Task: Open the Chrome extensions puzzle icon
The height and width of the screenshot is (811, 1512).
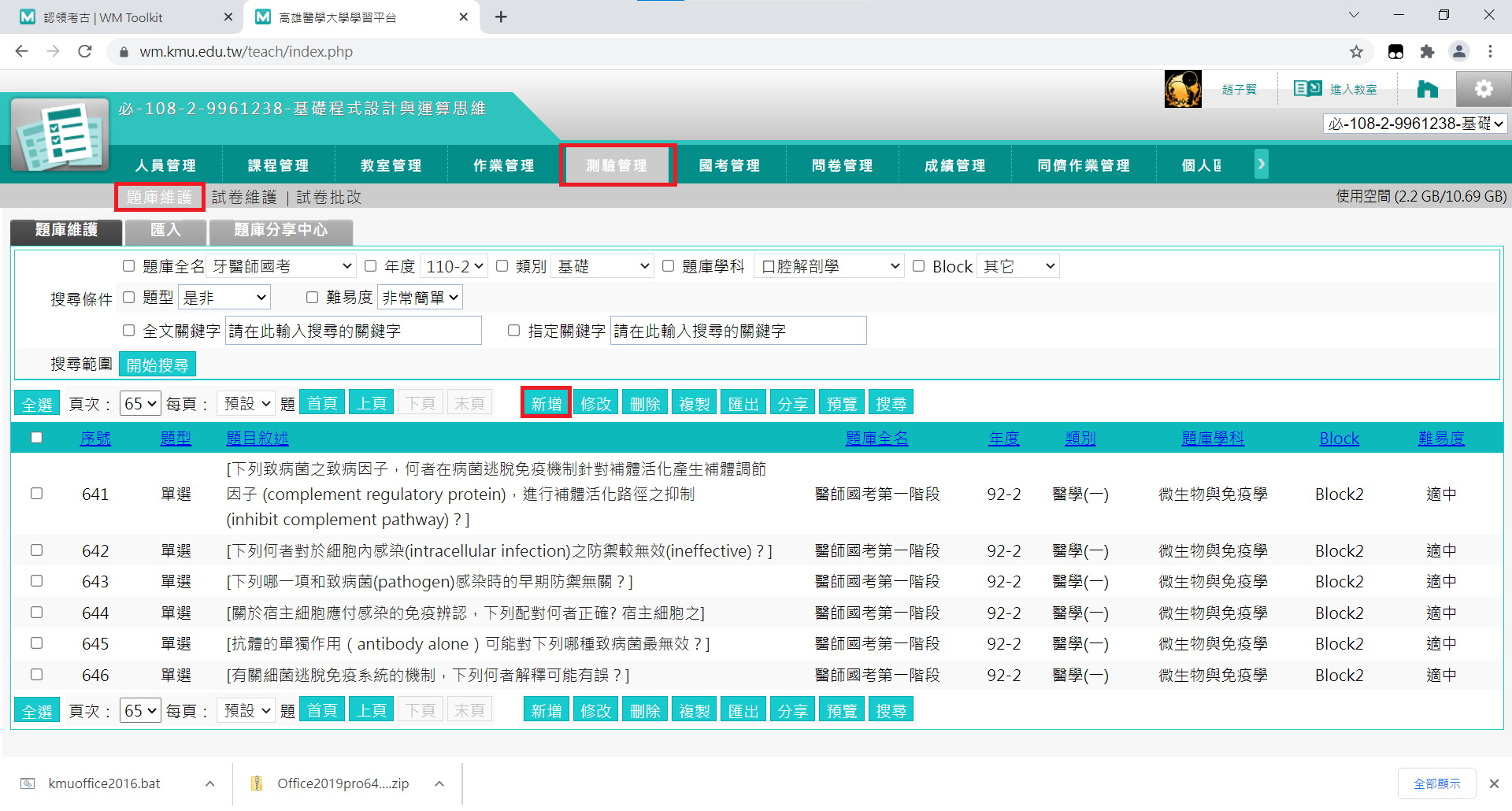Action: click(x=1427, y=52)
